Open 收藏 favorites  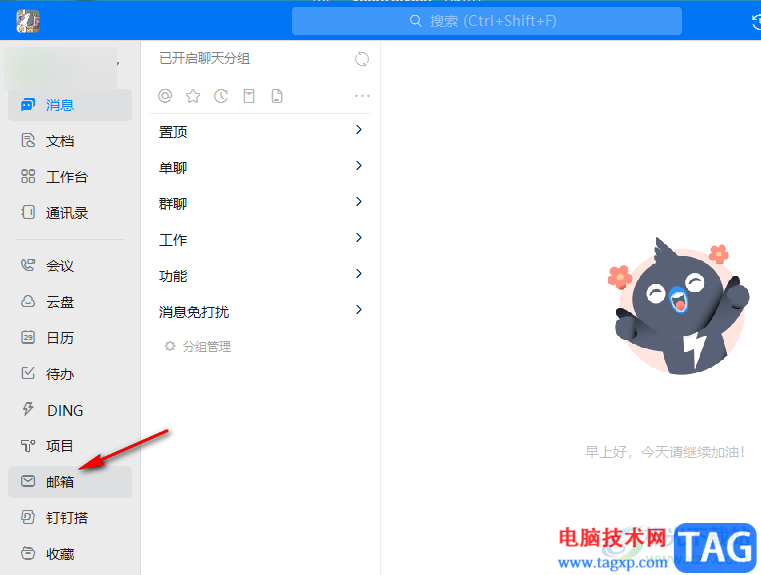[x=70, y=554]
